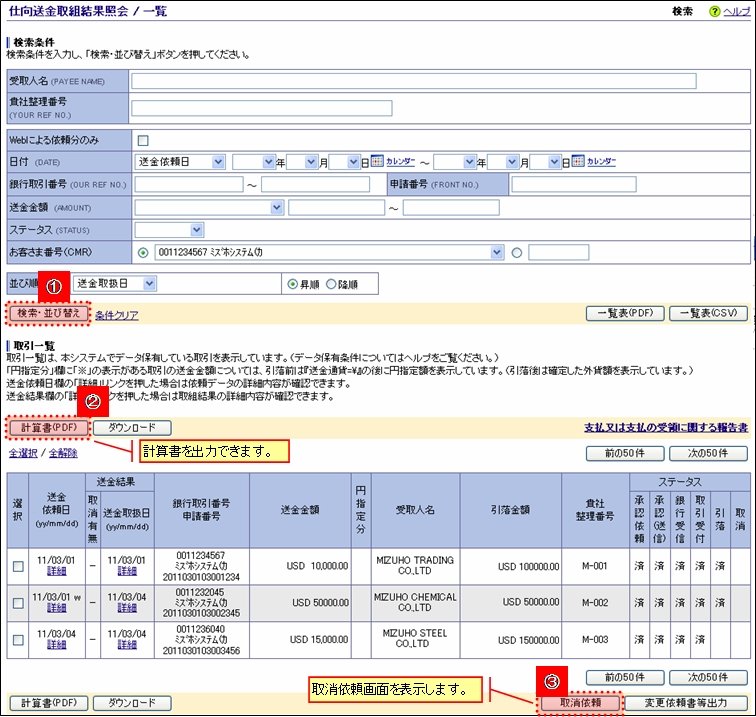This screenshot has width=756, height=717.
Task: Open the end day dropdown
Action: (x=545, y=162)
